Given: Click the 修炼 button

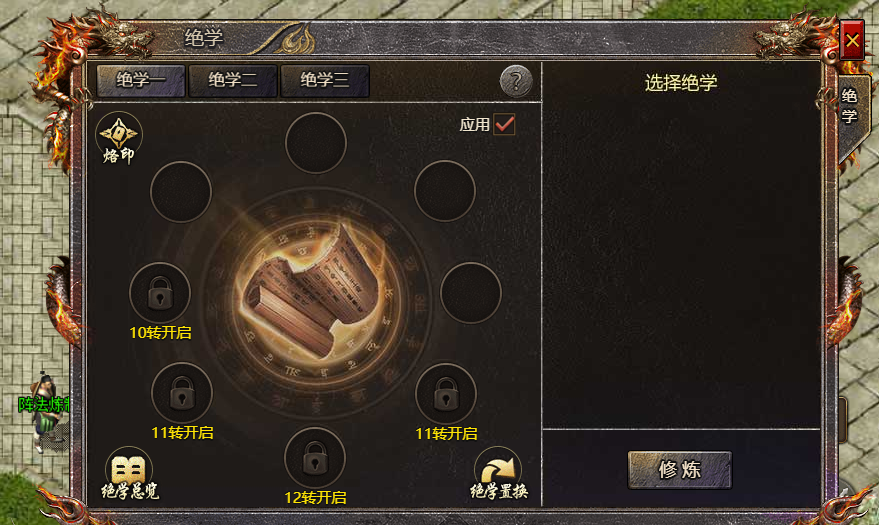Looking at the screenshot, I should [679, 470].
